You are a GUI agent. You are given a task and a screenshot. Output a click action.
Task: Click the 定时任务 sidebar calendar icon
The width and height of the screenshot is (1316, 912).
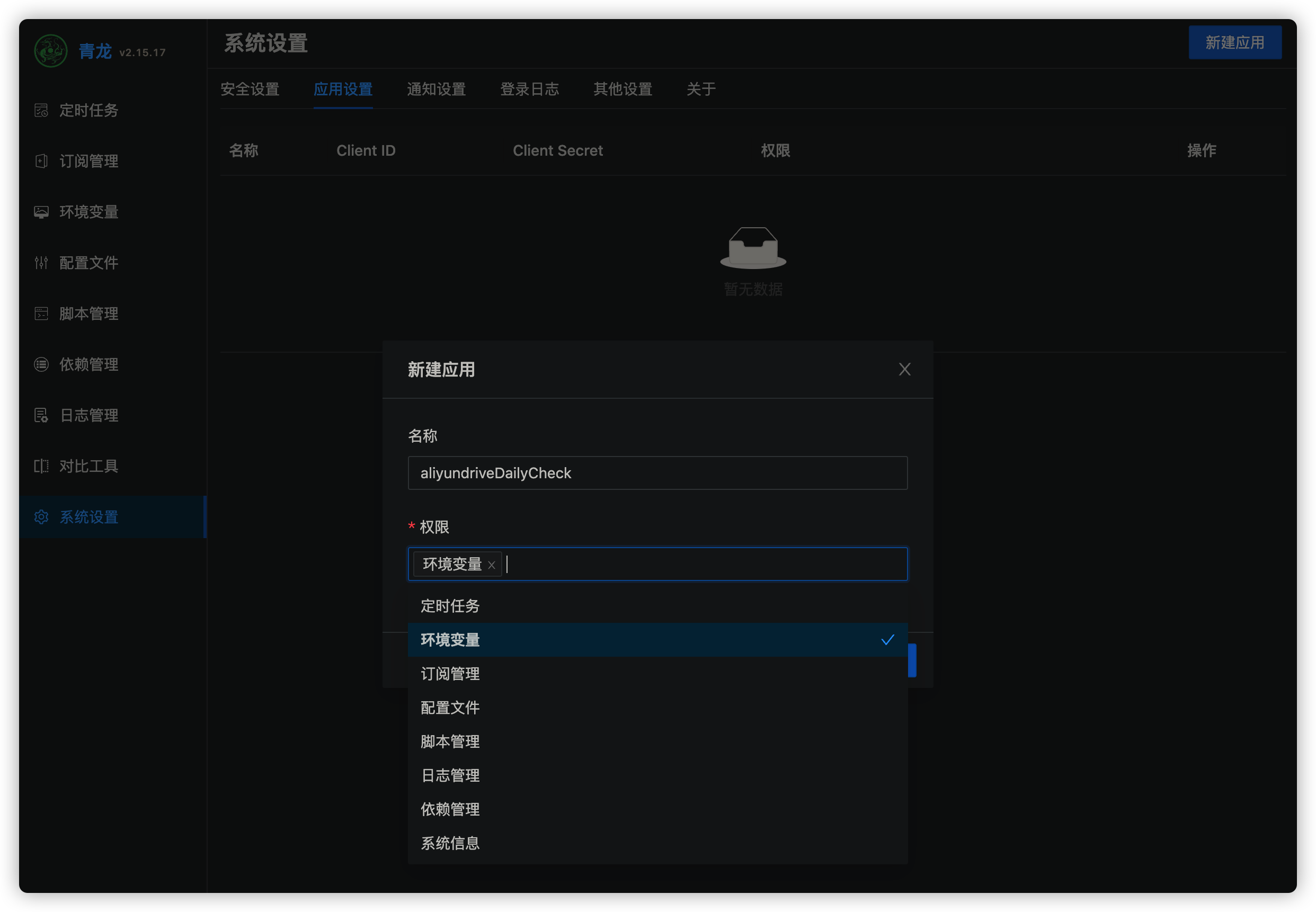click(x=41, y=110)
